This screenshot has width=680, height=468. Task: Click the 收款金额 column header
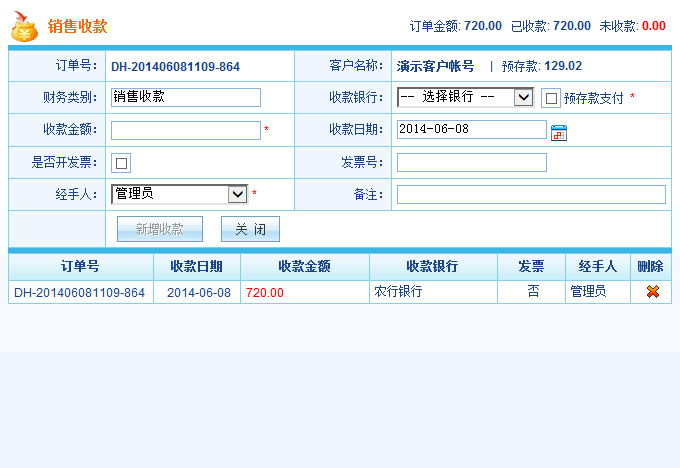click(x=304, y=267)
